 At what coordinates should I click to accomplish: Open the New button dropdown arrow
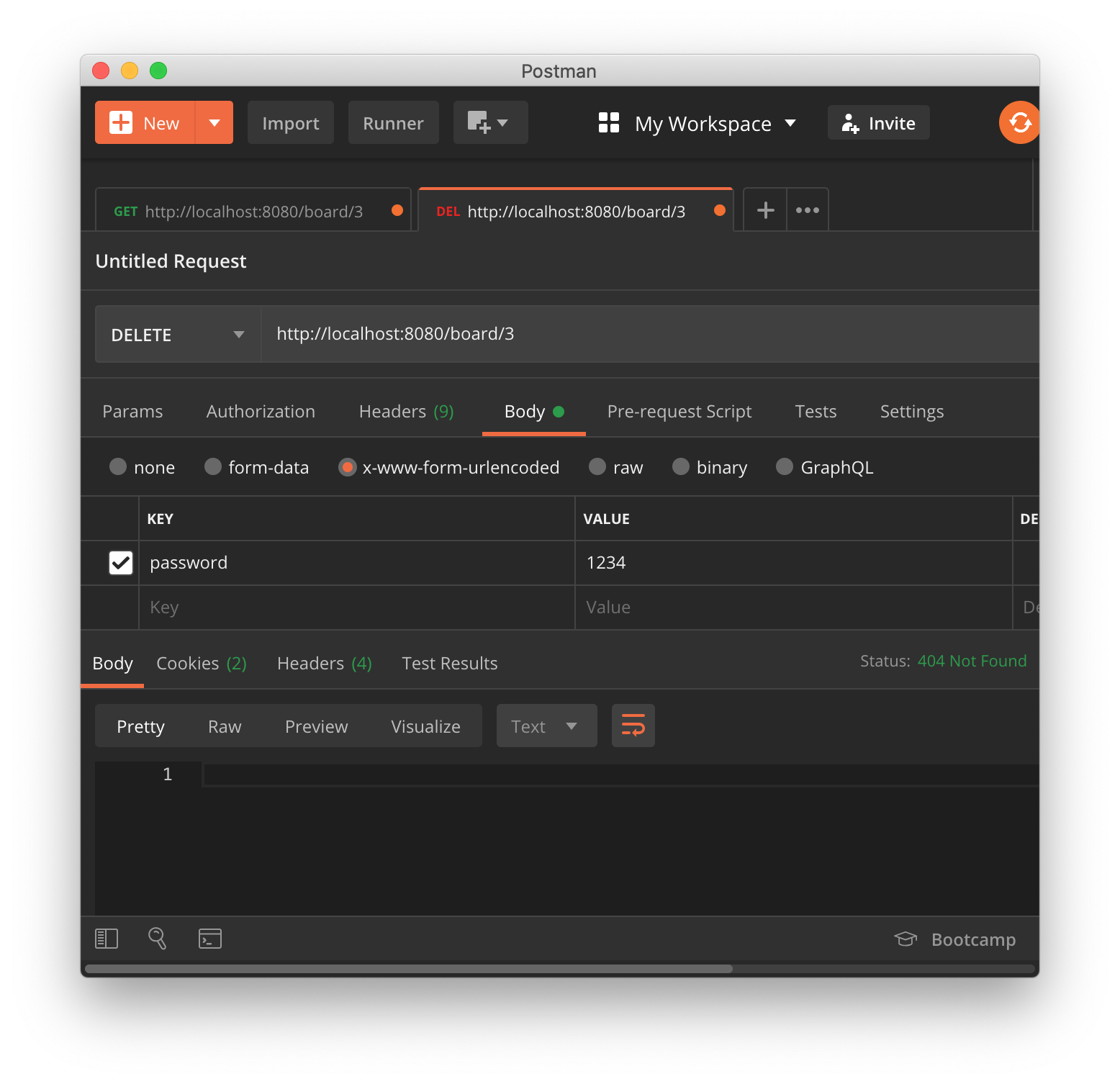[214, 122]
